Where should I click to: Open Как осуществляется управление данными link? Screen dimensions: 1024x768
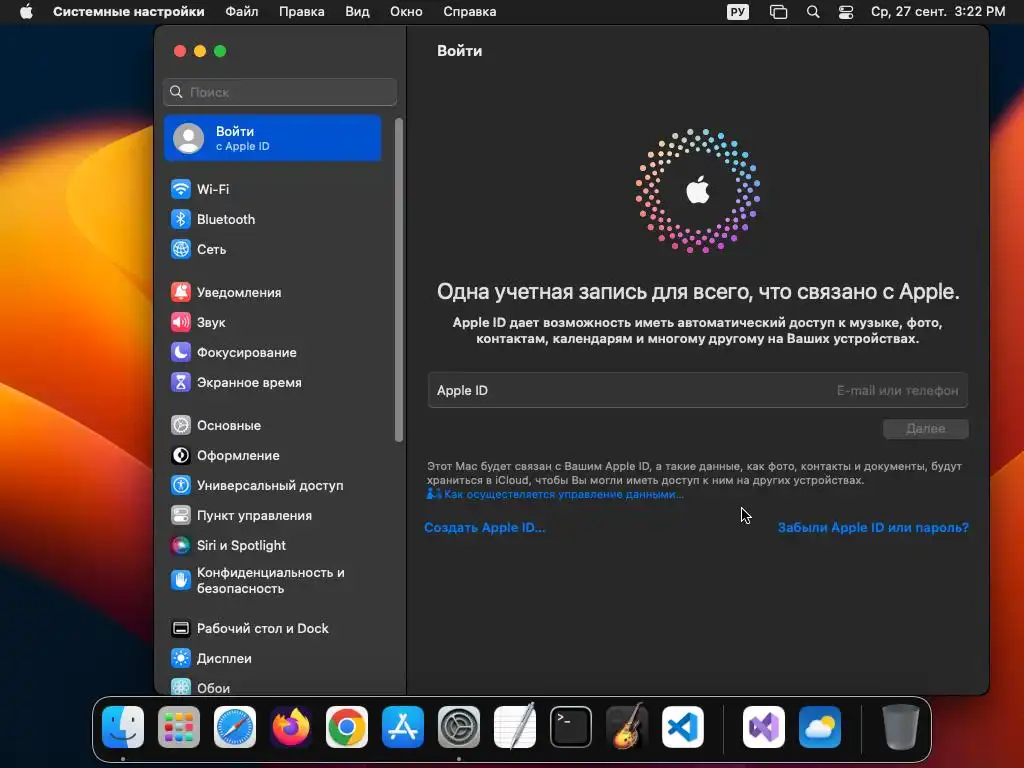click(555, 494)
